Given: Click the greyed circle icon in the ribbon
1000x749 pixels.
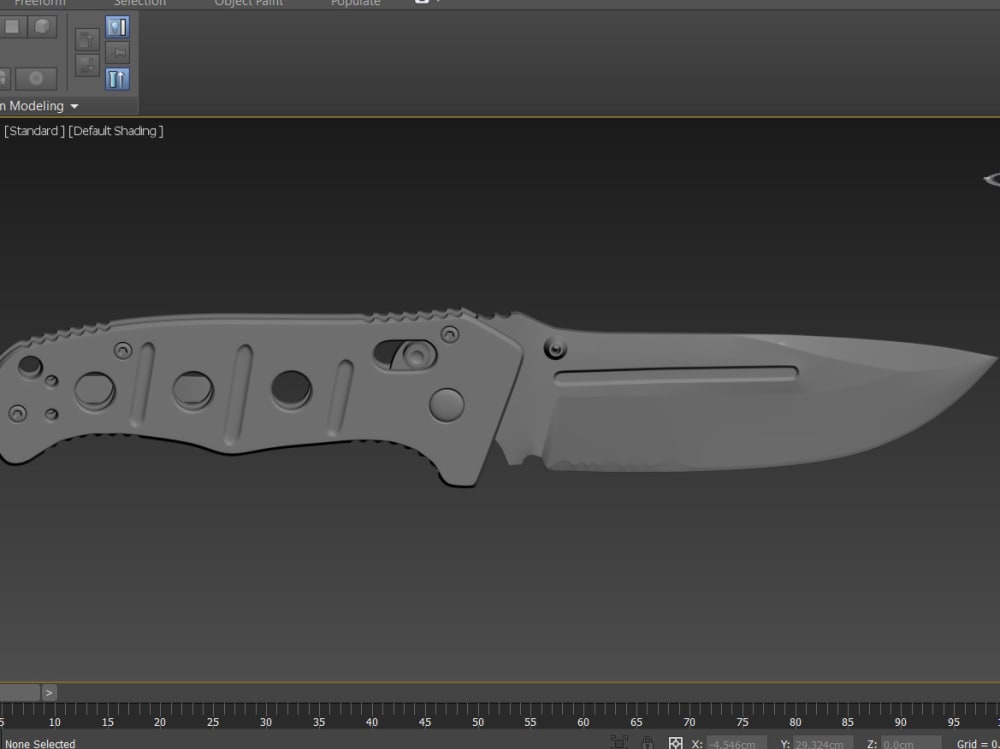Looking at the screenshot, I should click(36, 78).
